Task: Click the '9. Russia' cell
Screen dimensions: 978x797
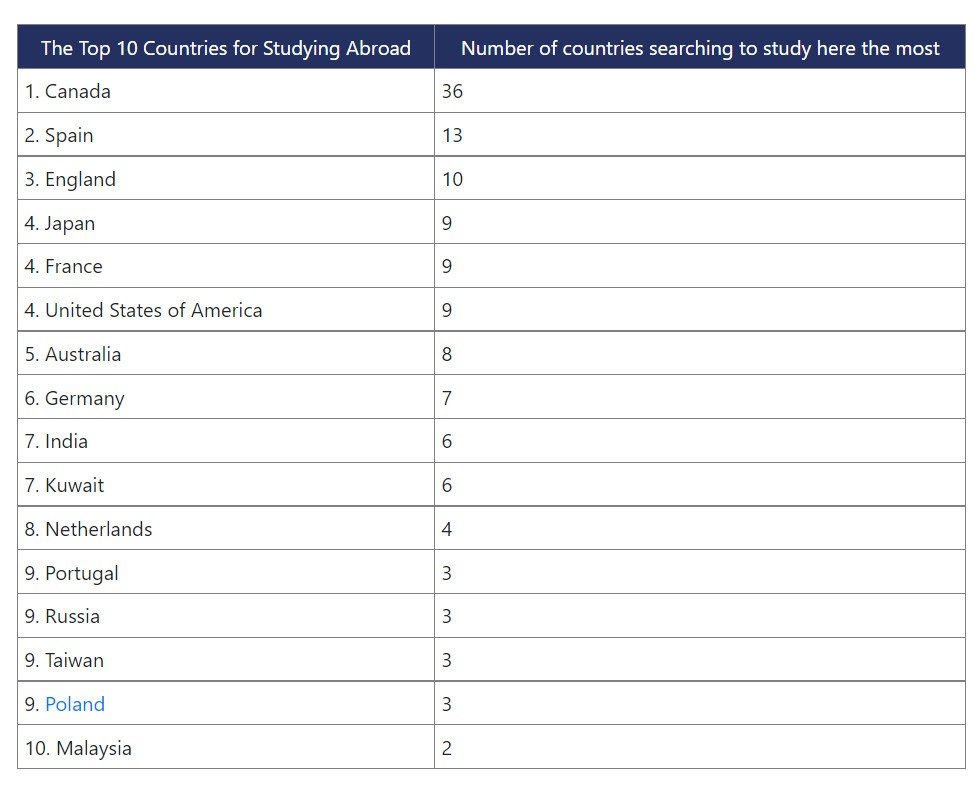Action: (x=226, y=616)
